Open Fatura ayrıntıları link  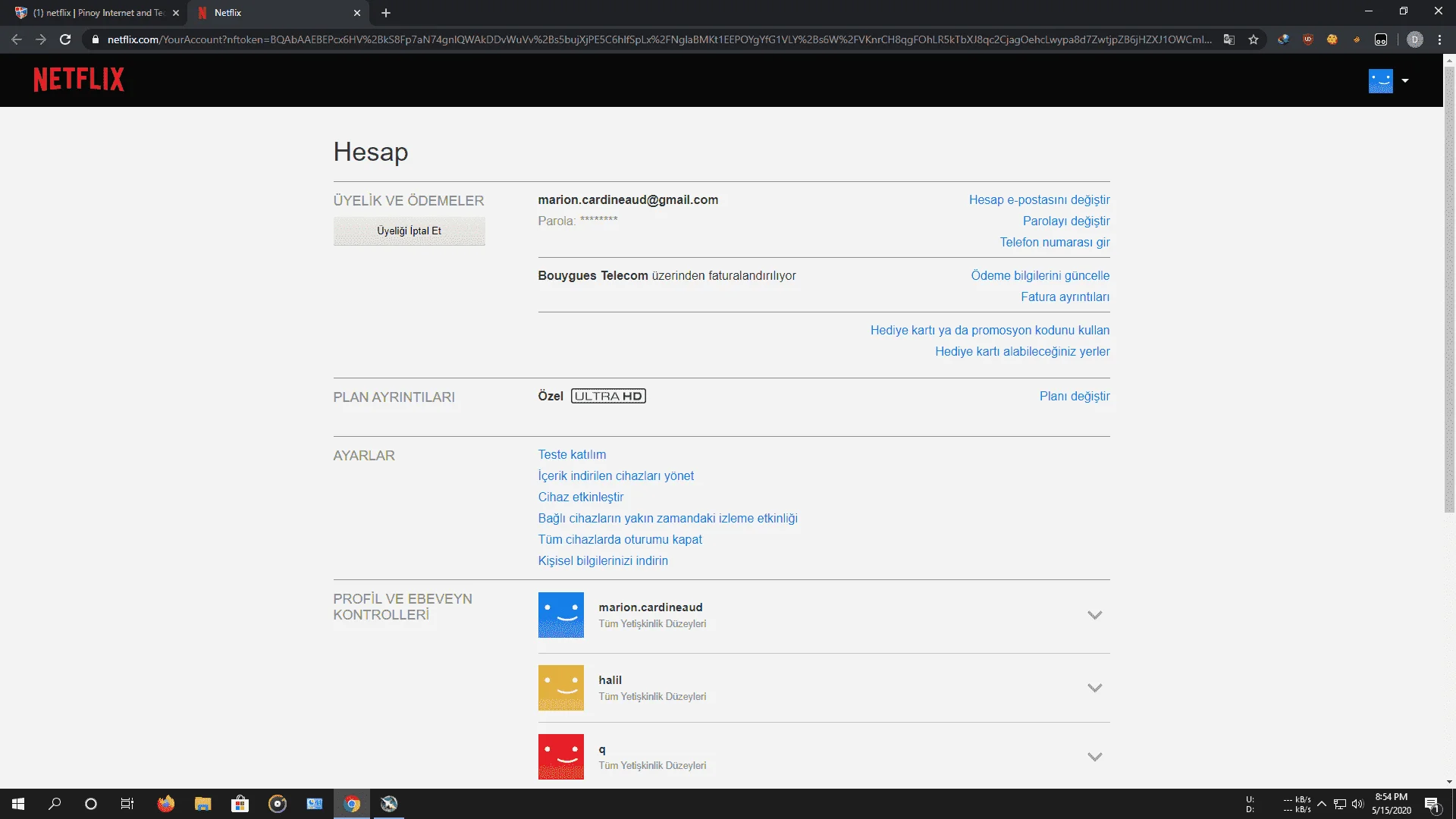pos(1065,297)
